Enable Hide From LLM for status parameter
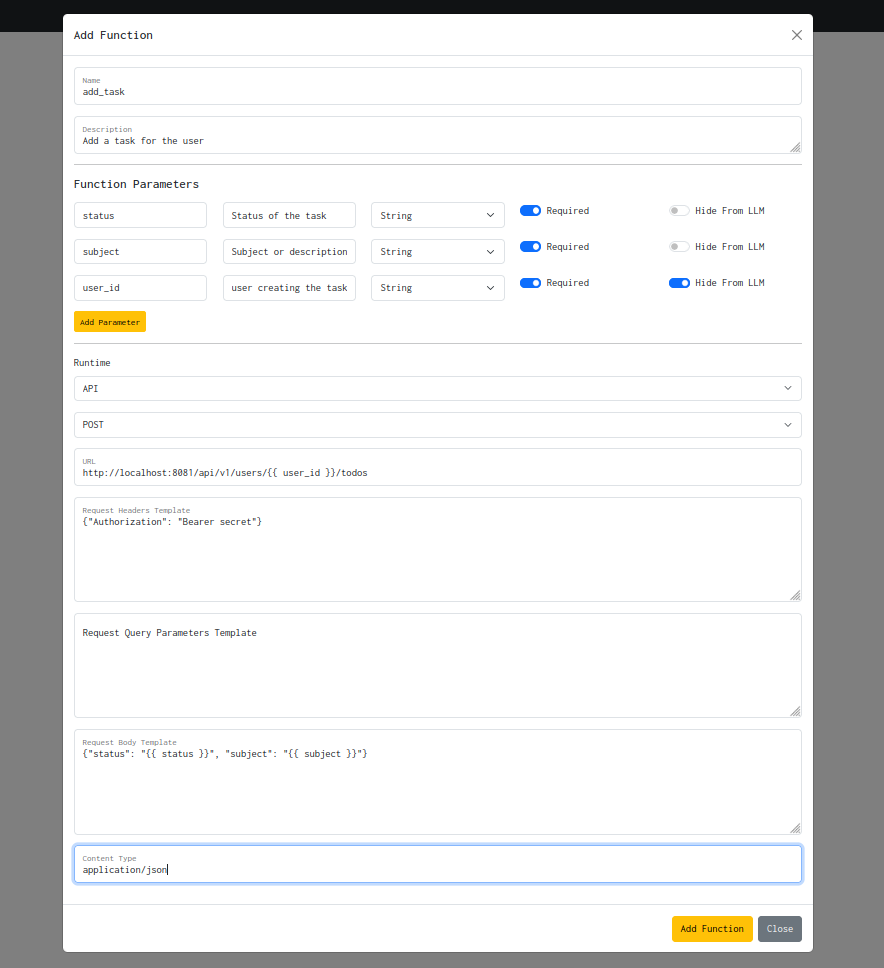 679,210
